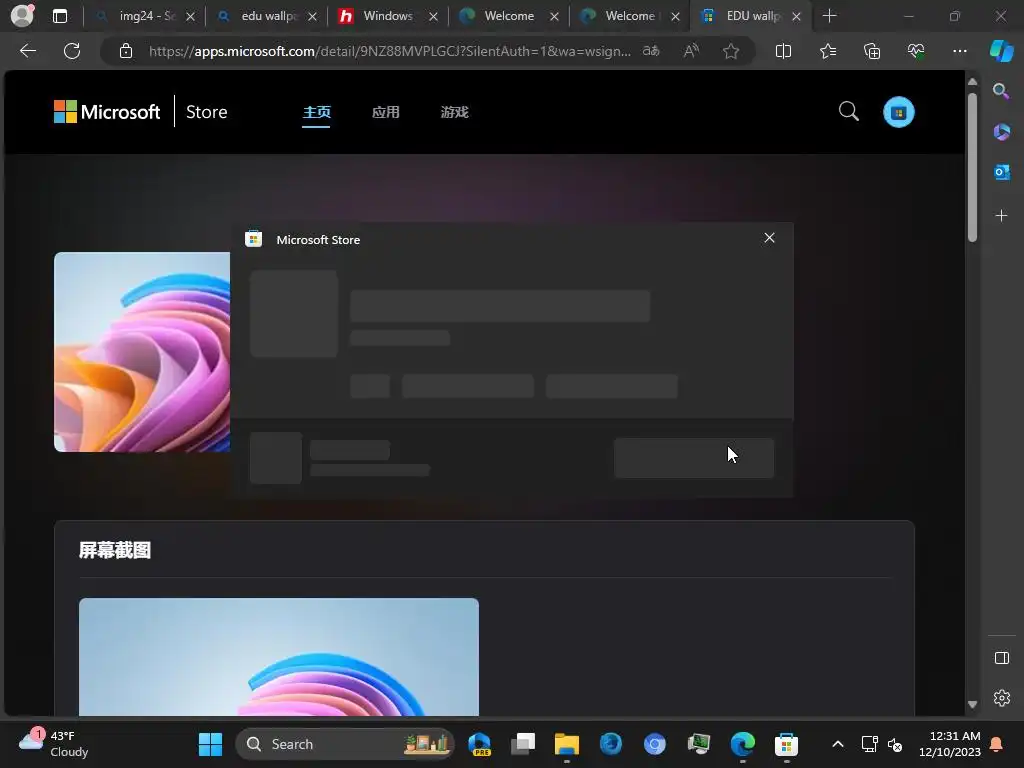Image resolution: width=1024 pixels, height=768 pixels.
Task: Click the sidebar search icon
Action: pos(1001,91)
